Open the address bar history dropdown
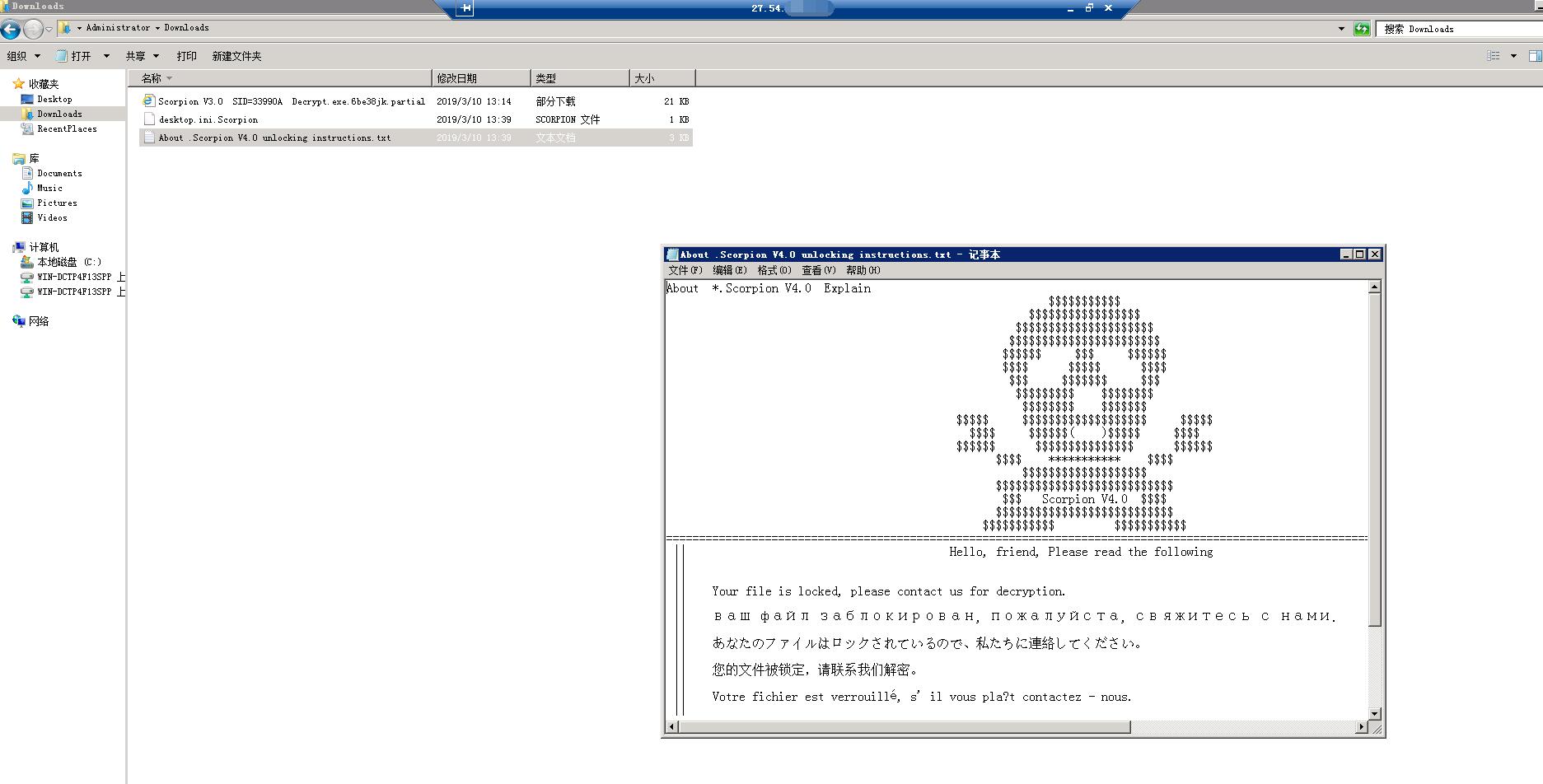 pos(1341,29)
